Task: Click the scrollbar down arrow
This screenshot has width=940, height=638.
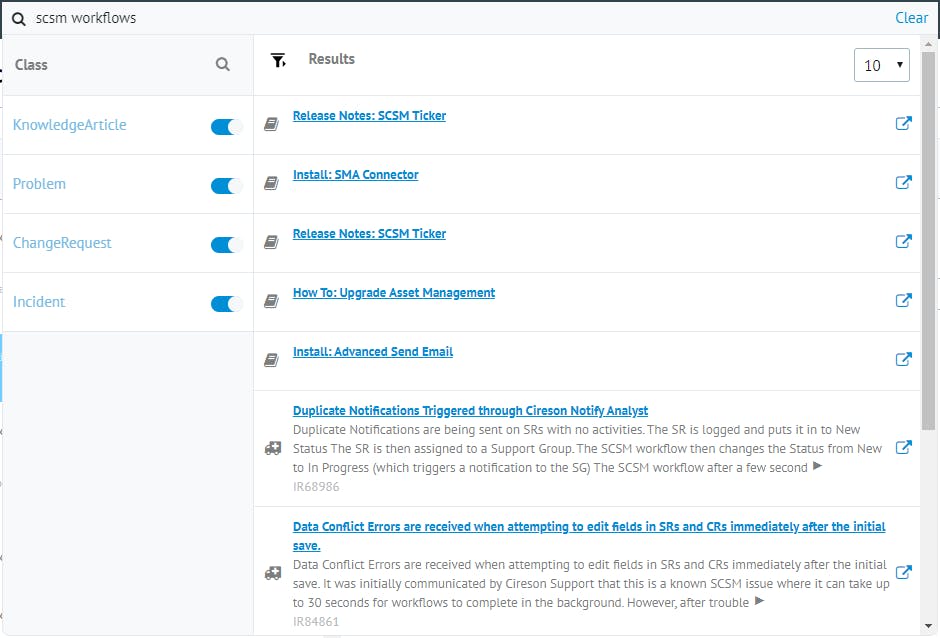Action: click(929, 626)
